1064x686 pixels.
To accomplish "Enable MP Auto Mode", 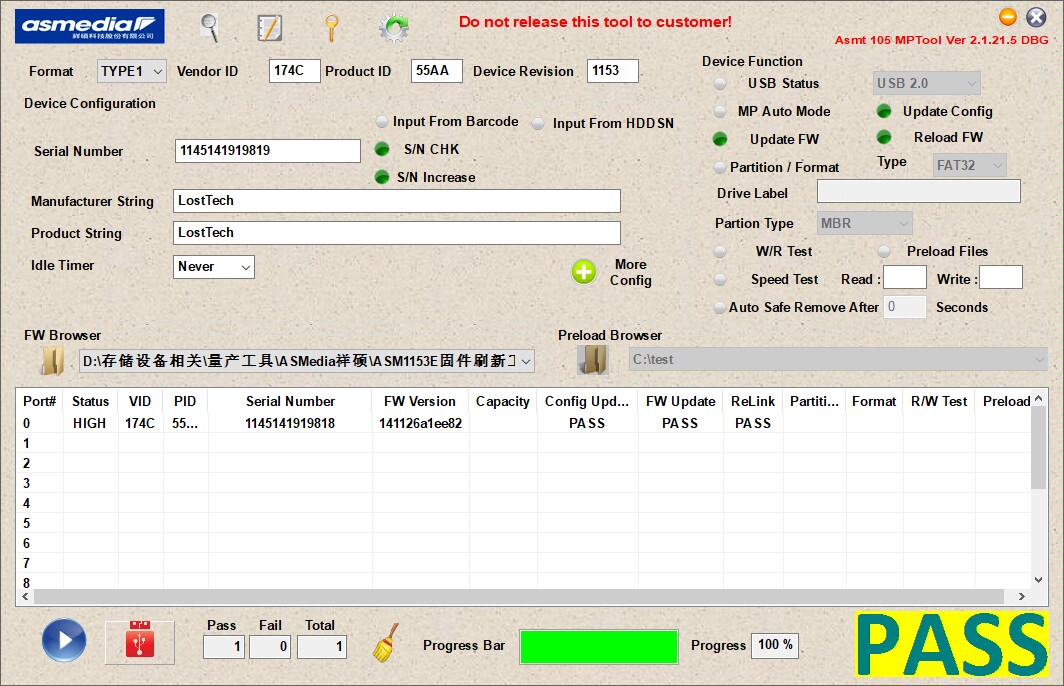I will click(721, 111).
